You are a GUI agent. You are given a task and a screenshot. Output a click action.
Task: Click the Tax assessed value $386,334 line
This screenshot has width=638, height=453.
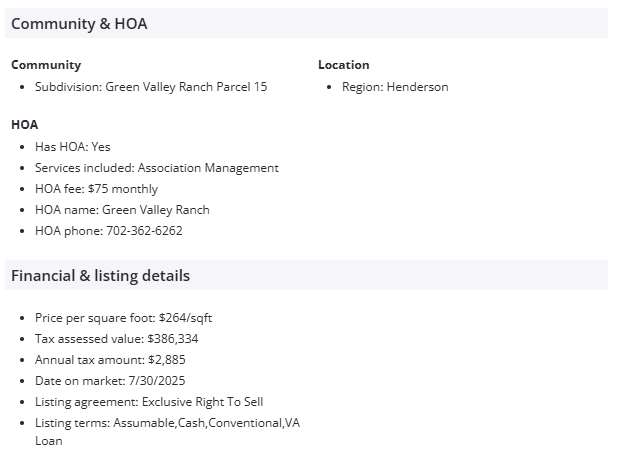[x=116, y=339]
